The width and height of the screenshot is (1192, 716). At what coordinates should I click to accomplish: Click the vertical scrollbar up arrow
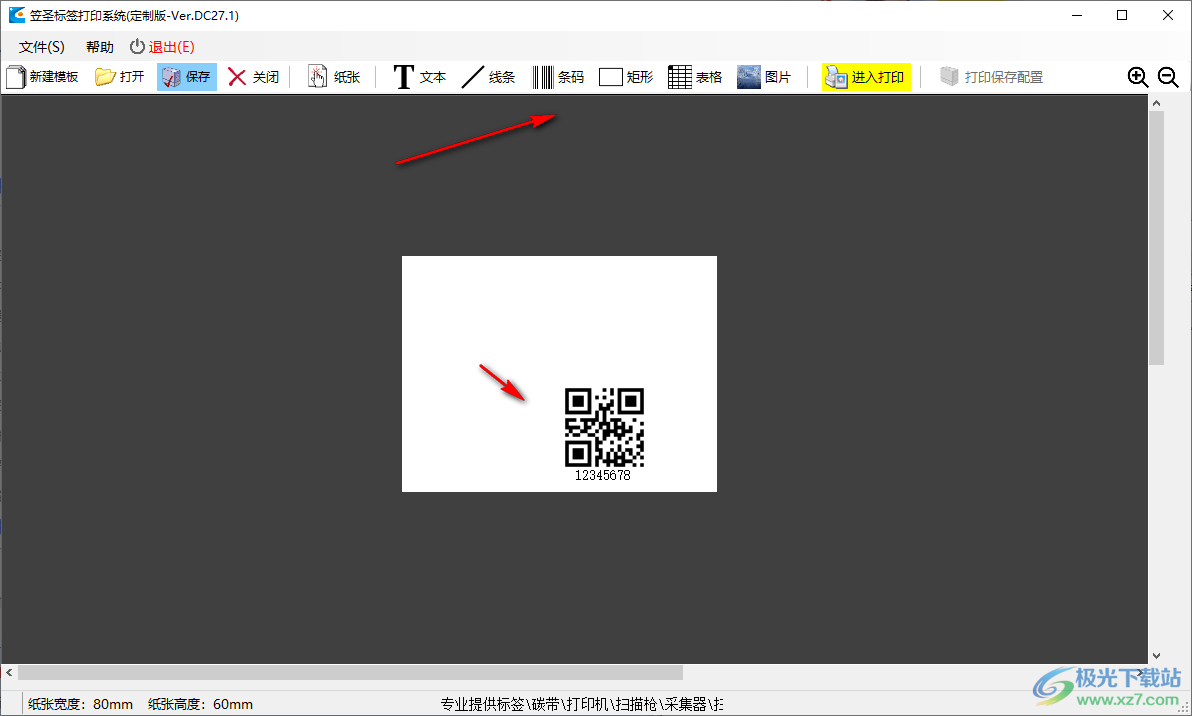click(x=1156, y=103)
